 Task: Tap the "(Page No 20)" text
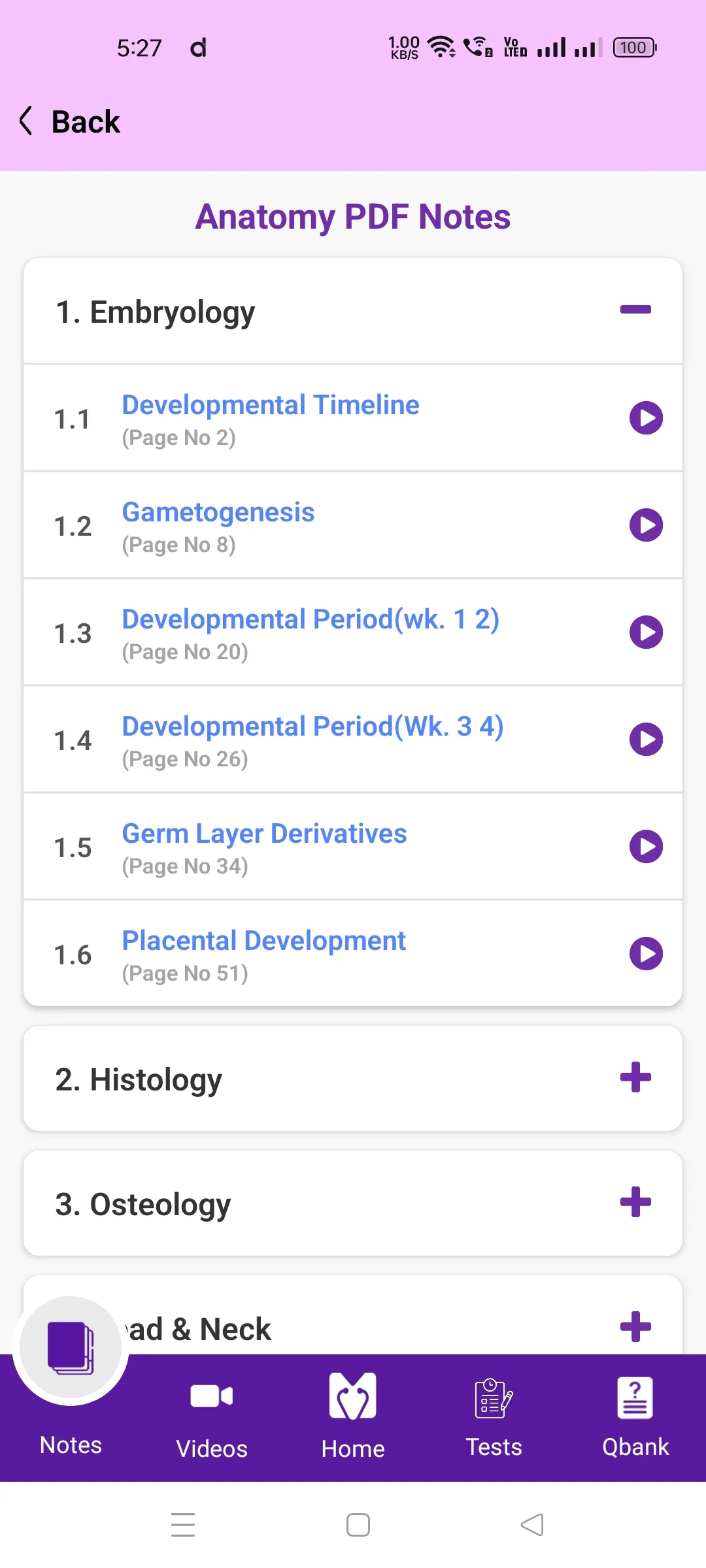tap(185, 652)
